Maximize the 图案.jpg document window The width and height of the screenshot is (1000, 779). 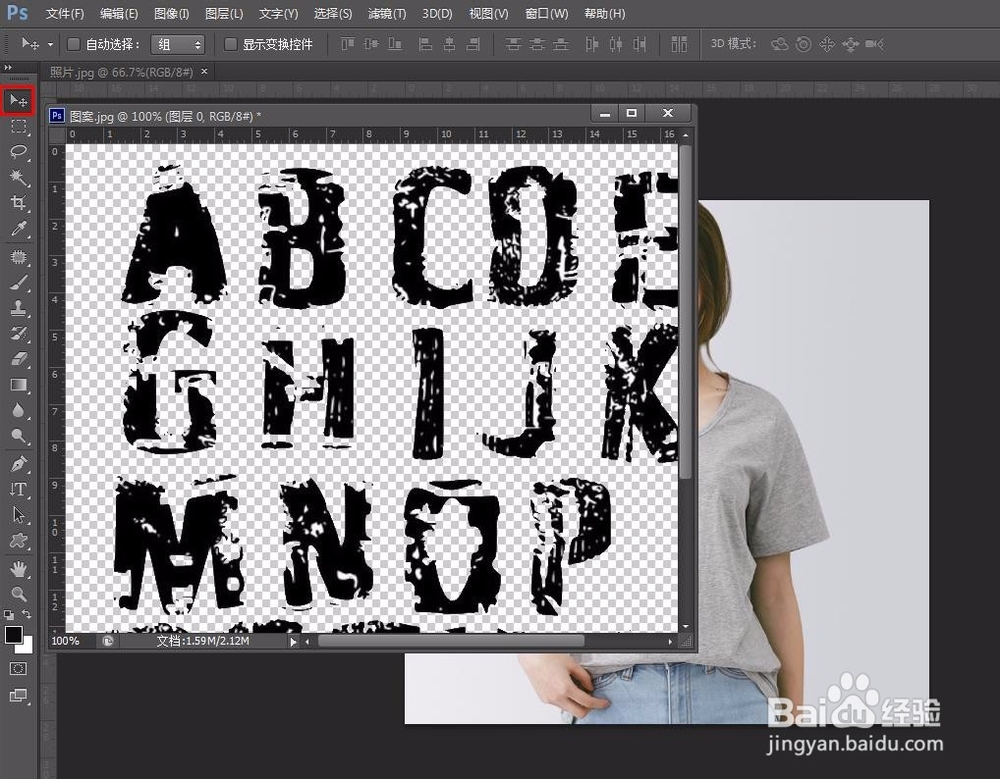pyautogui.click(x=631, y=113)
